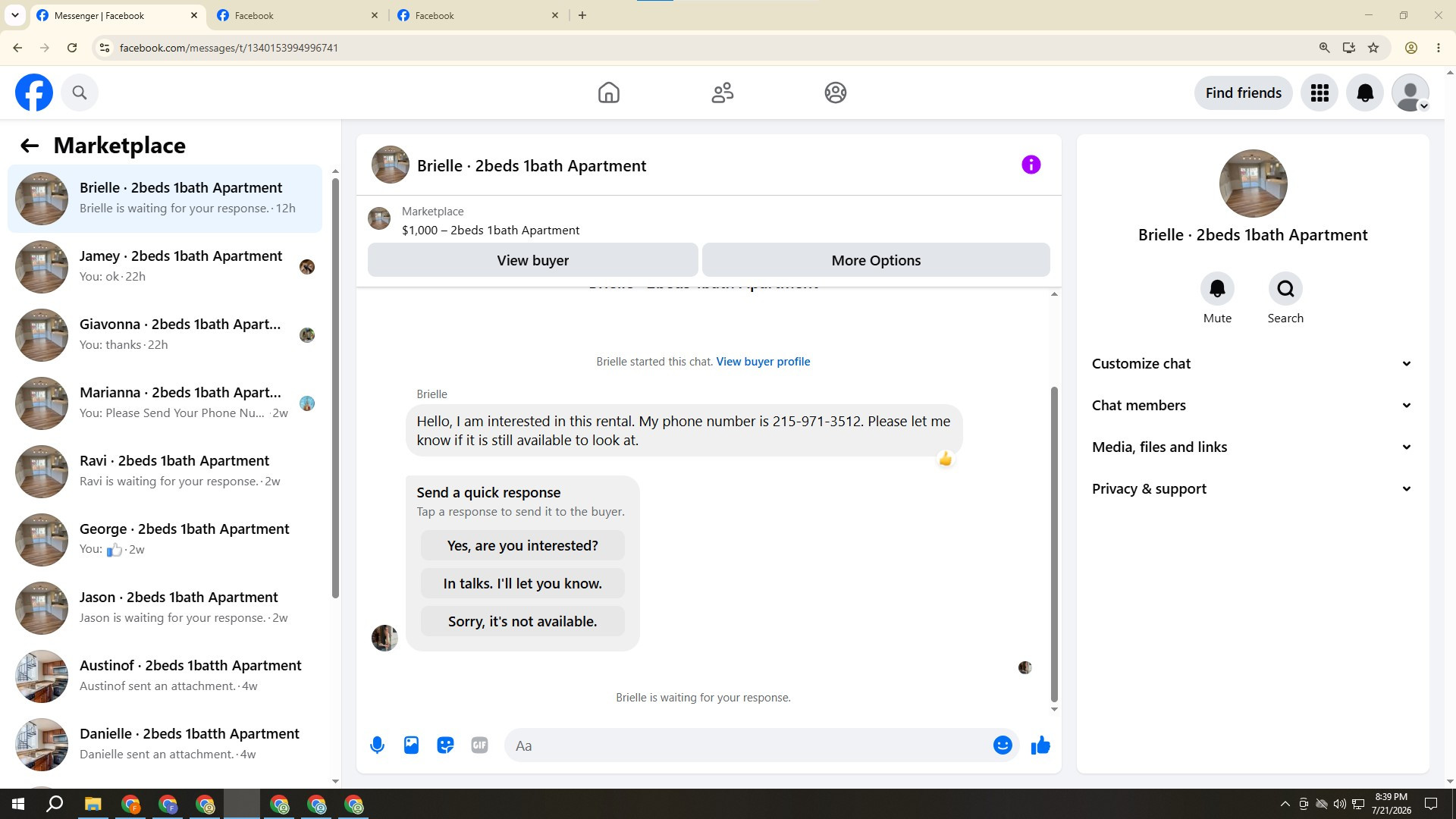Open a new browser tab
Image resolution: width=1456 pixels, height=819 pixels.
pos(582,15)
